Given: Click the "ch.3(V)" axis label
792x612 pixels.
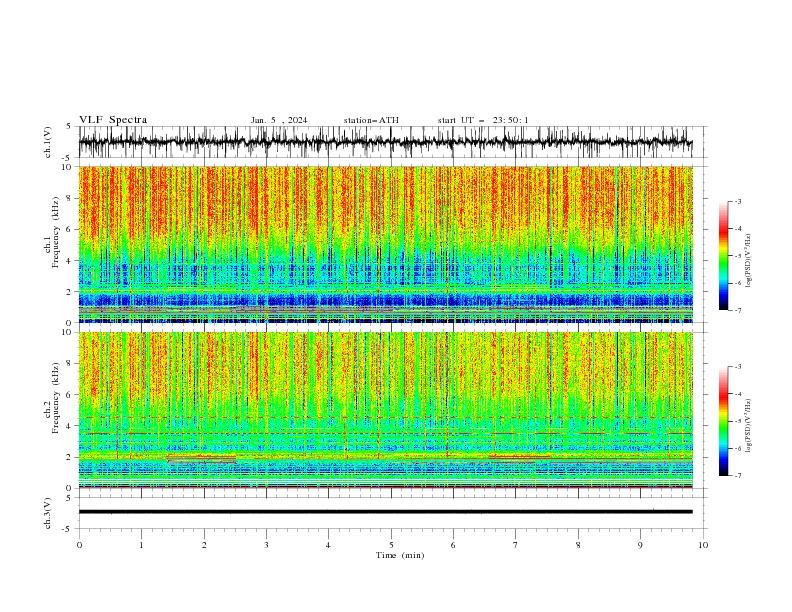Looking at the screenshot, I should (x=48, y=513).
